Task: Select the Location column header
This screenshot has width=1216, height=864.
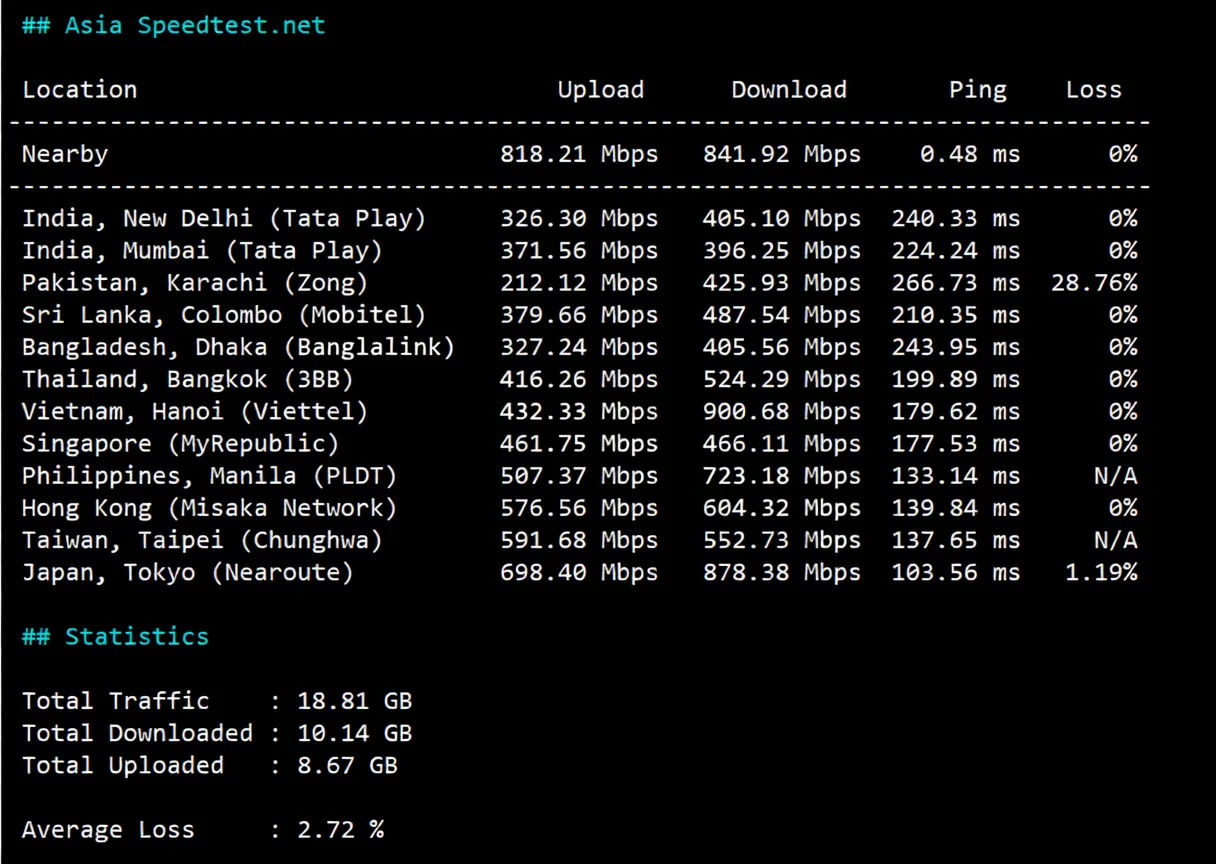Action: coord(79,89)
